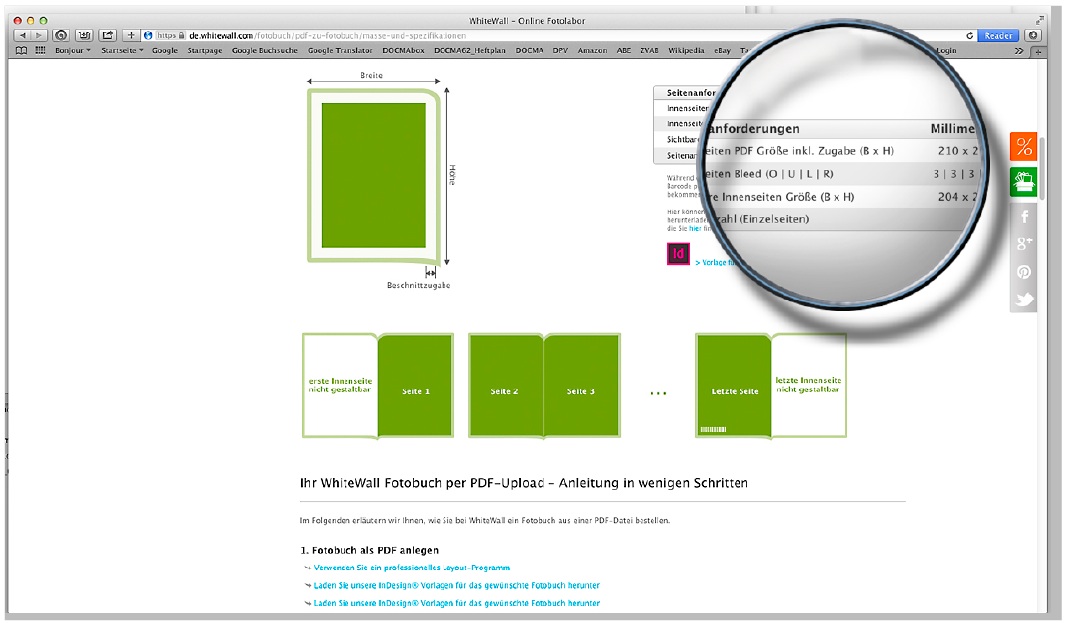Open the Google Buchsuche bookmark
The height and width of the screenshot is (623, 1065).
265,50
